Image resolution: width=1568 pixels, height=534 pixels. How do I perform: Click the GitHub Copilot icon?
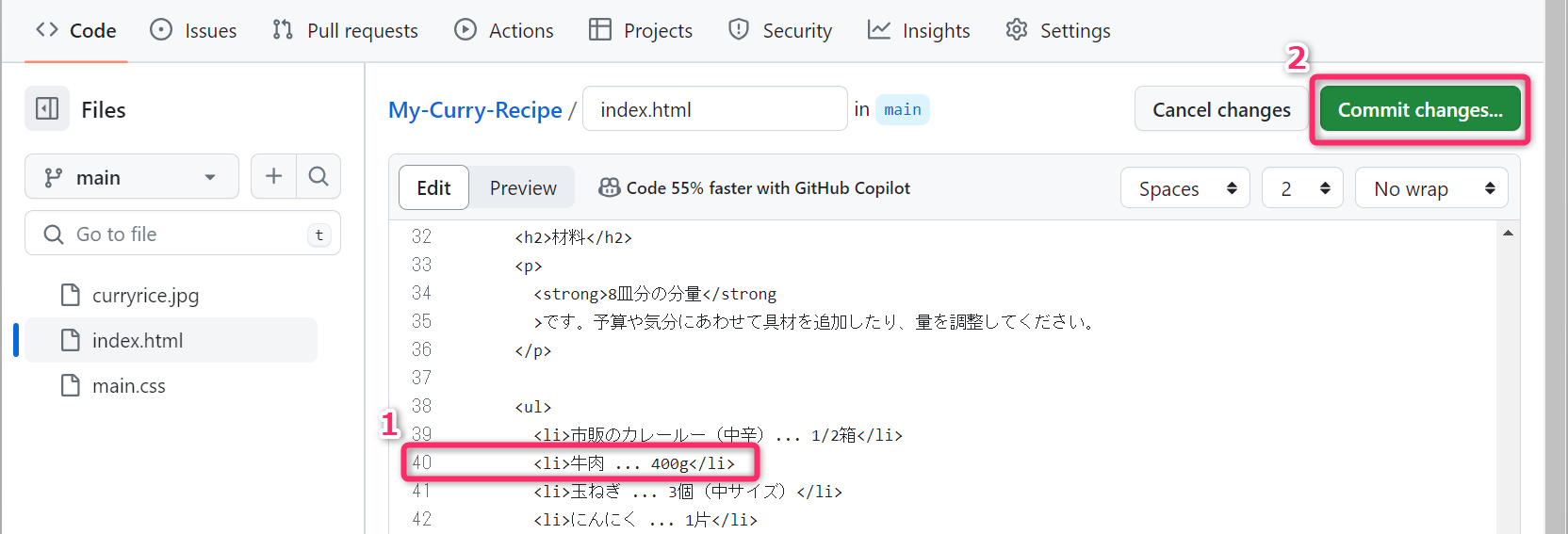click(x=610, y=187)
